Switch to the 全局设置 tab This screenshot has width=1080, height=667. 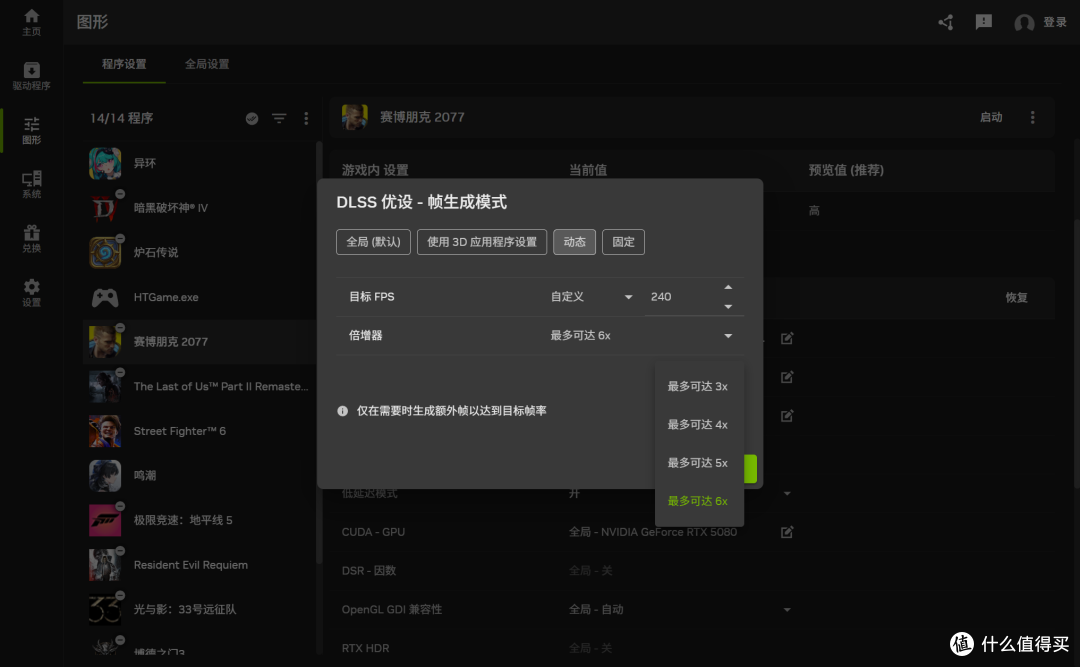pyautogui.click(x=207, y=64)
